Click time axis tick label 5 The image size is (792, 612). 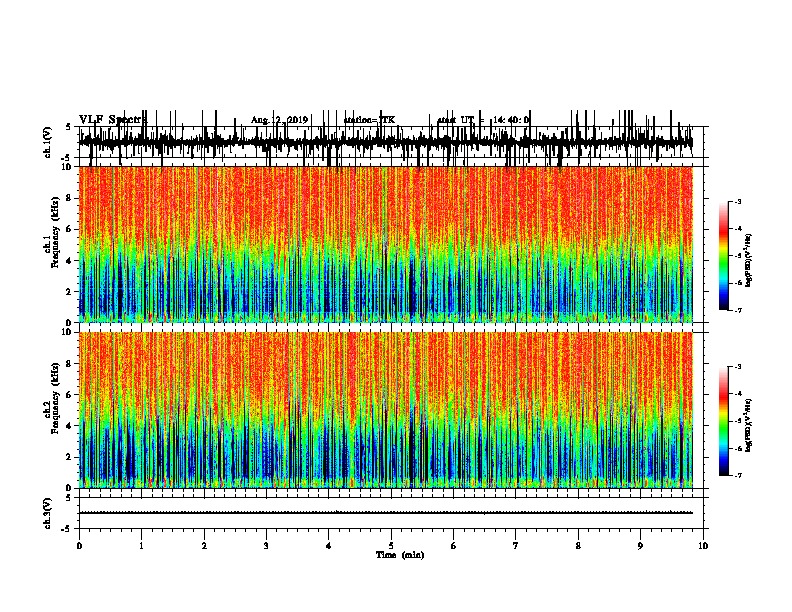391,546
